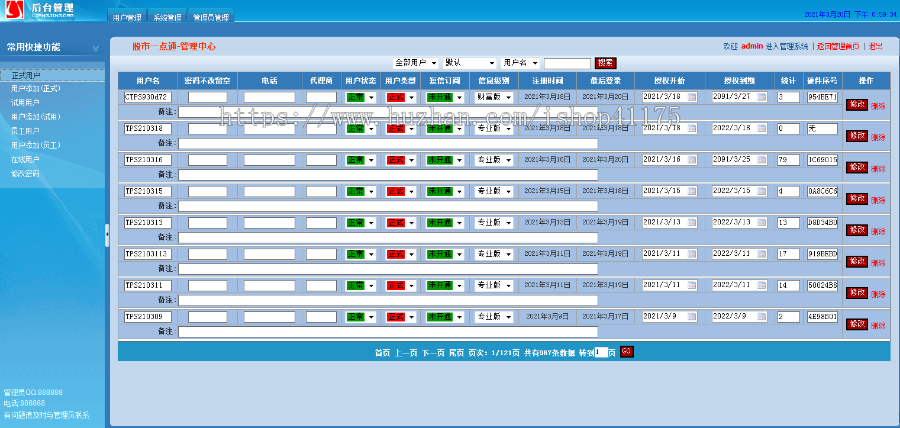This screenshot has height=428, width=900.
Task: Open 用户状态 dropdown for CTPS930d72
Action: pos(361,98)
